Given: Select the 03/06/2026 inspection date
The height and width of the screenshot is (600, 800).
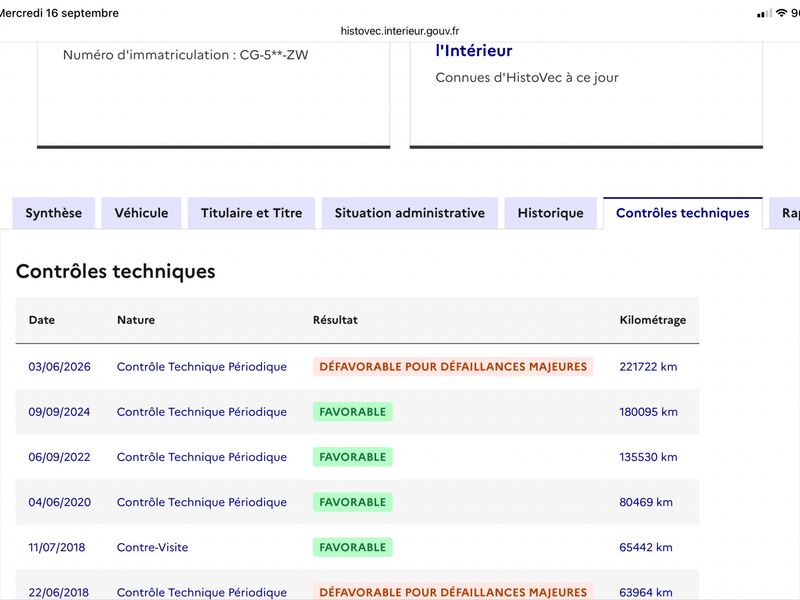Looking at the screenshot, I should 59,367.
